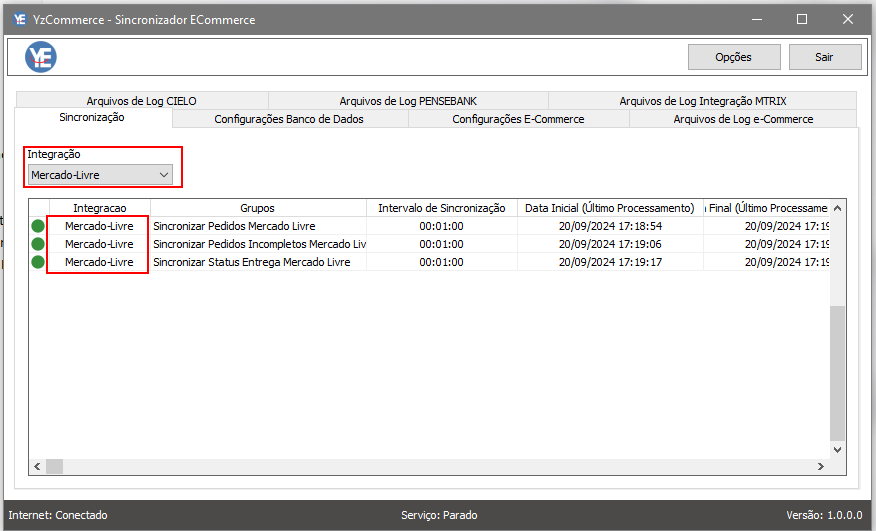Click 00:01:00 interval in Pedidos Incompletos row
The image size is (876, 531).
tap(441, 244)
